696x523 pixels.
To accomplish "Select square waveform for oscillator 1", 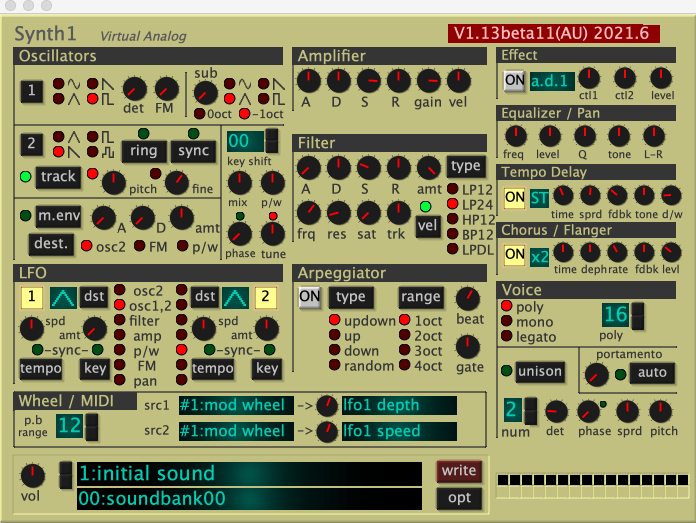I will pos(92,99).
